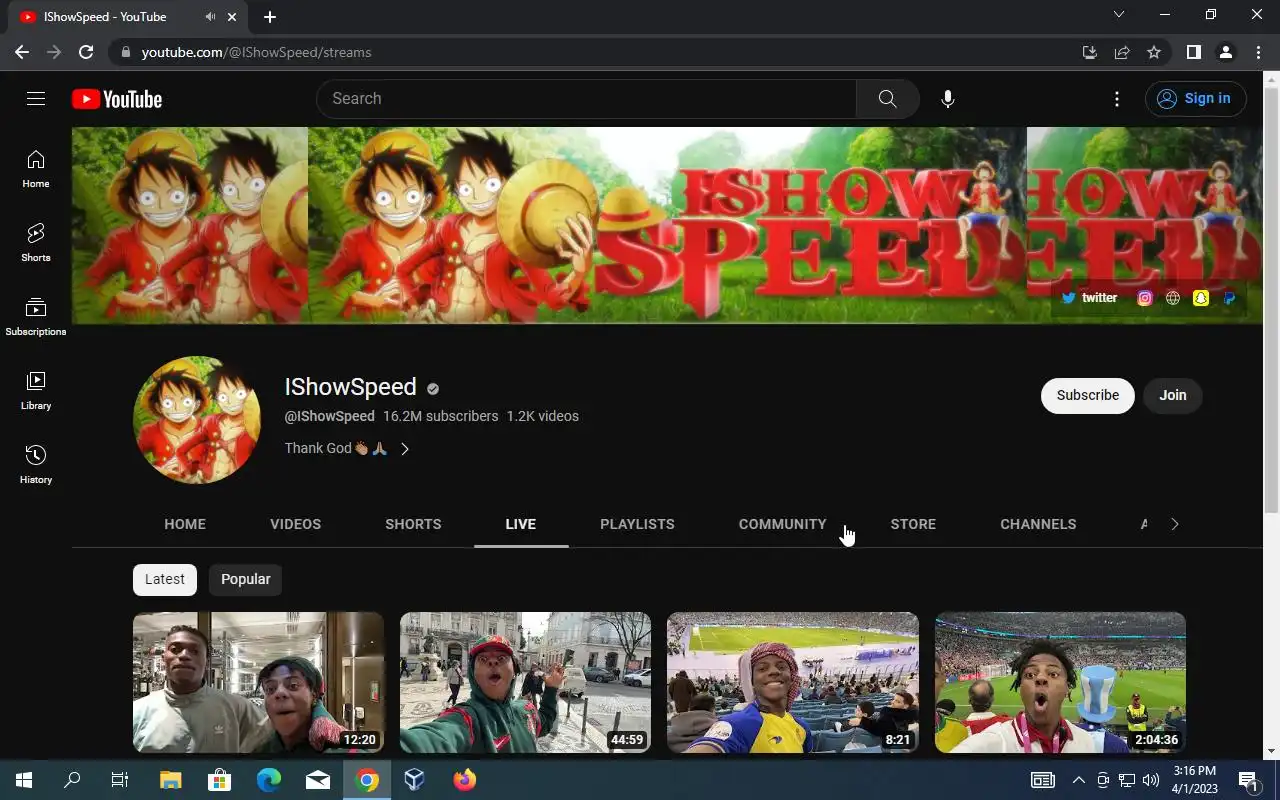Viewport: 1280px width, 800px height.
Task: Open the volume control in tray
Action: tap(1151, 780)
